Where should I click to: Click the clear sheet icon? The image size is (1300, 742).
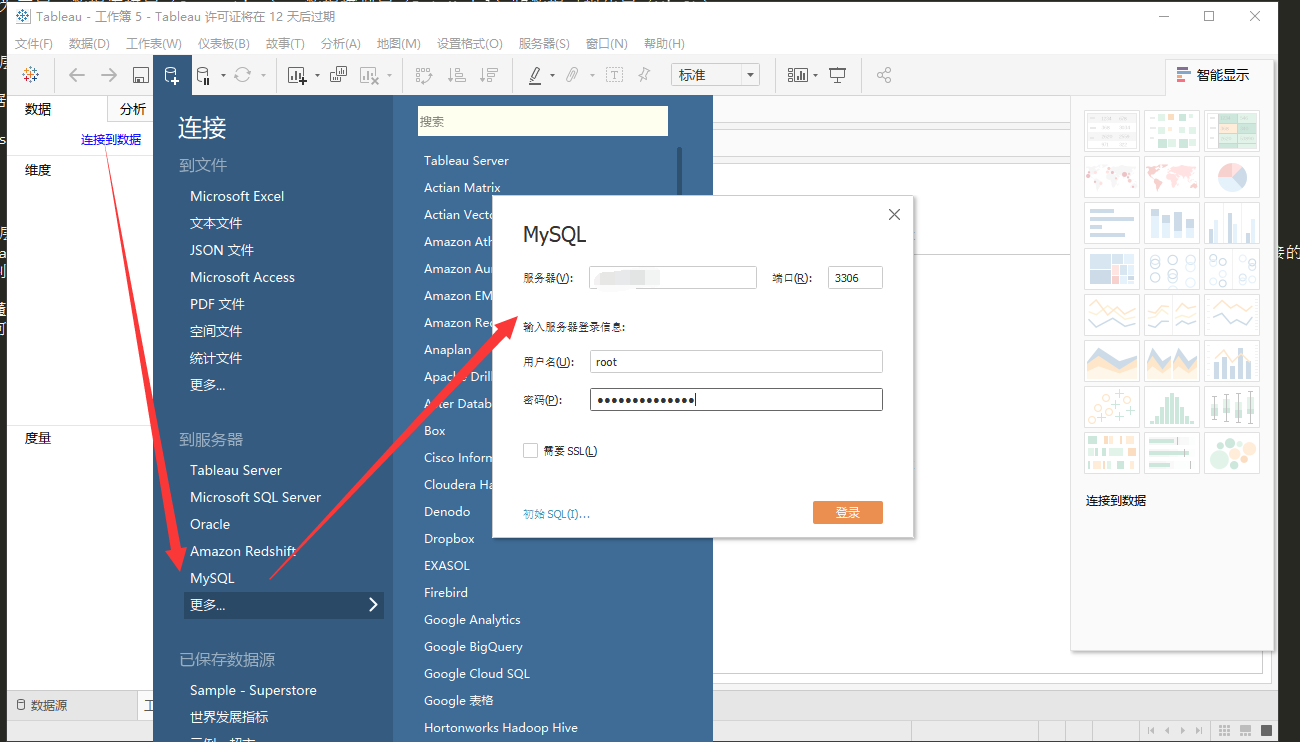[x=369, y=75]
